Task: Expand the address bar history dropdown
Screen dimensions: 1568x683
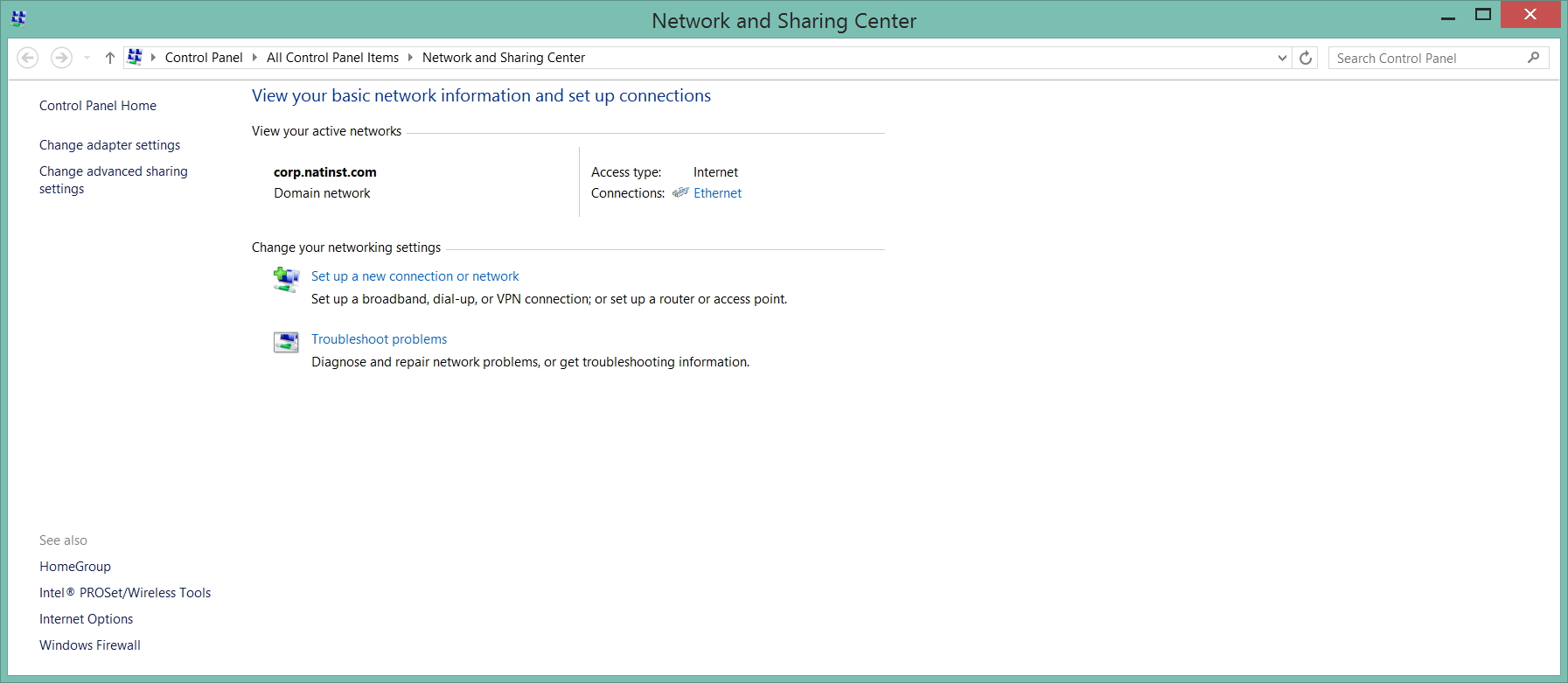Action: click(x=1282, y=58)
